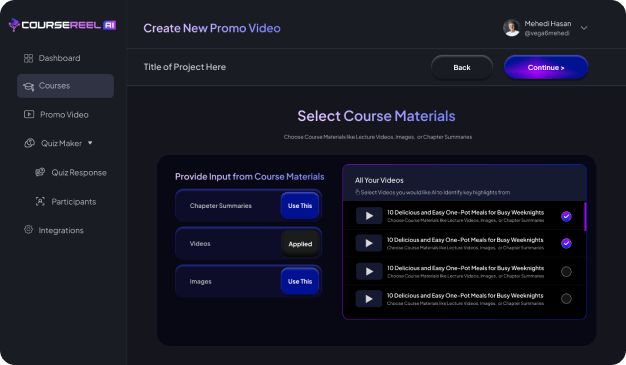Play the first video in the list
Viewport: 626px width, 365px height.
pos(369,216)
